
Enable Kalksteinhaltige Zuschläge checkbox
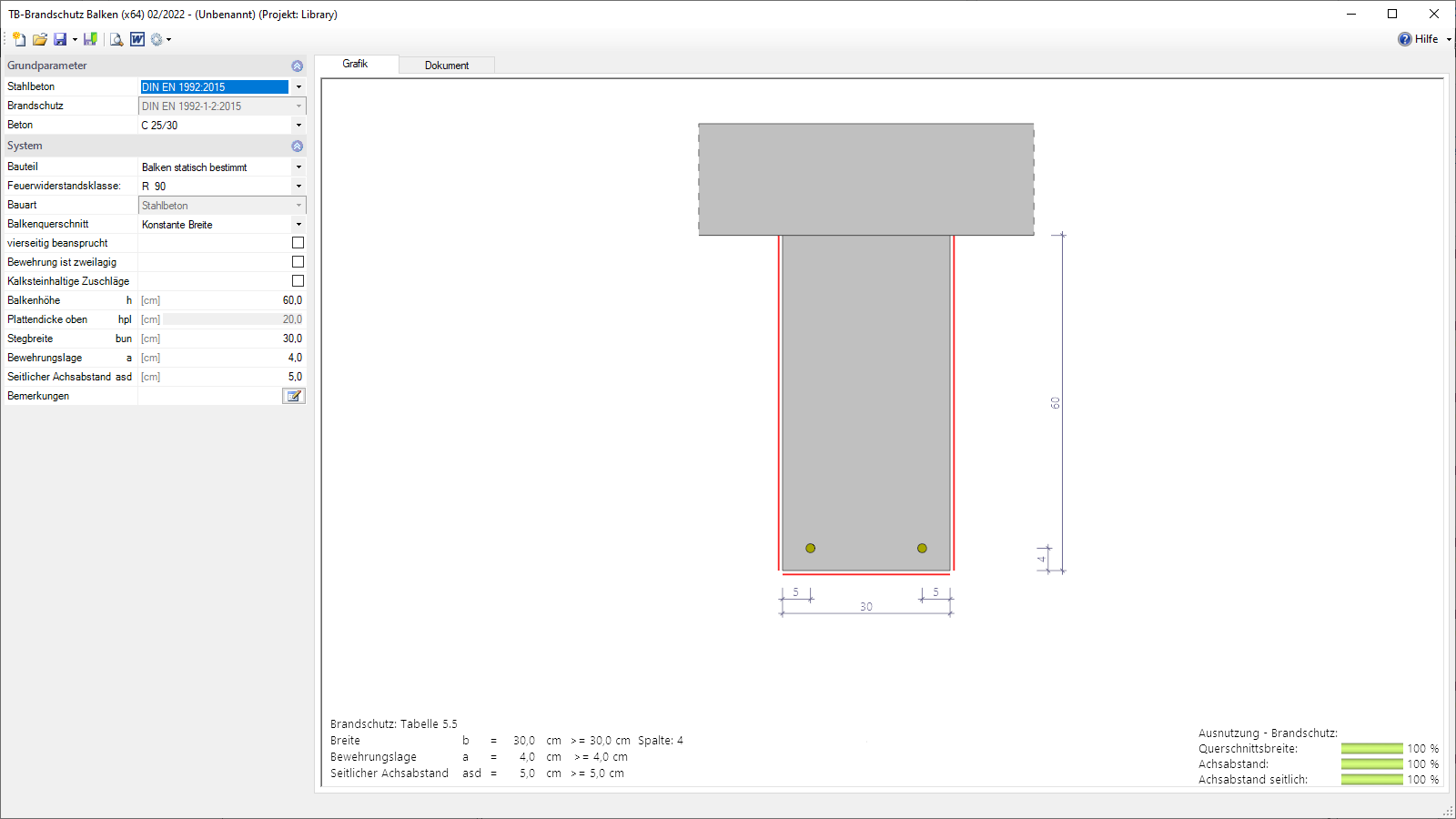(x=298, y=281)
